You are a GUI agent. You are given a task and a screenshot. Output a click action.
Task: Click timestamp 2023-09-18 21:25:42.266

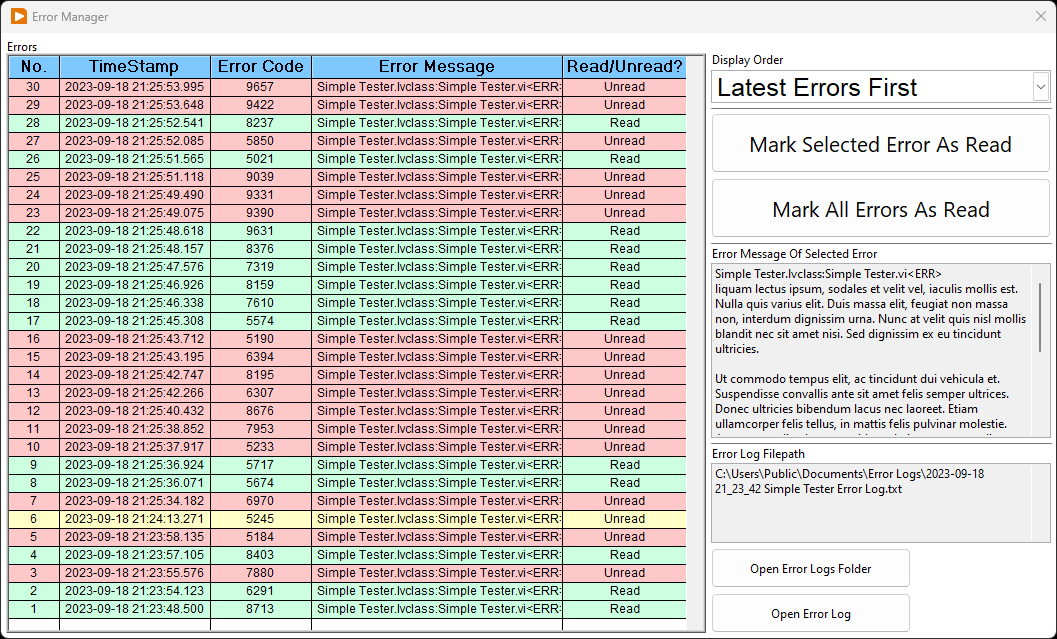pos(134,393)
